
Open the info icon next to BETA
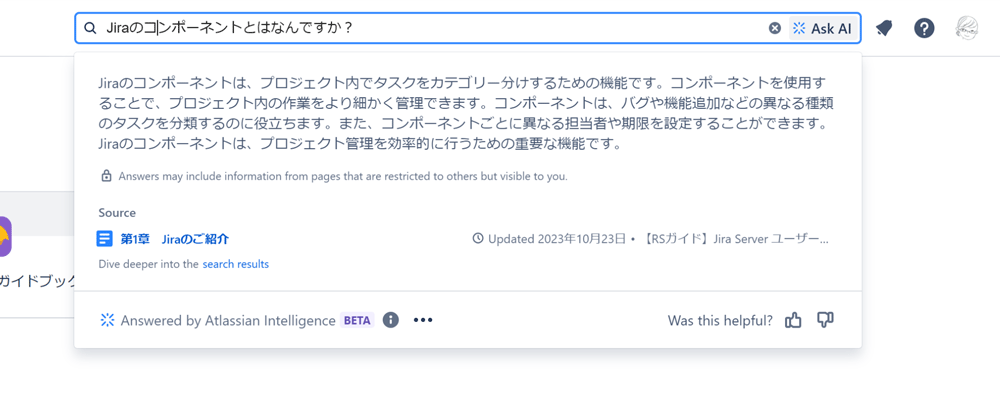(x=391, y=319)
